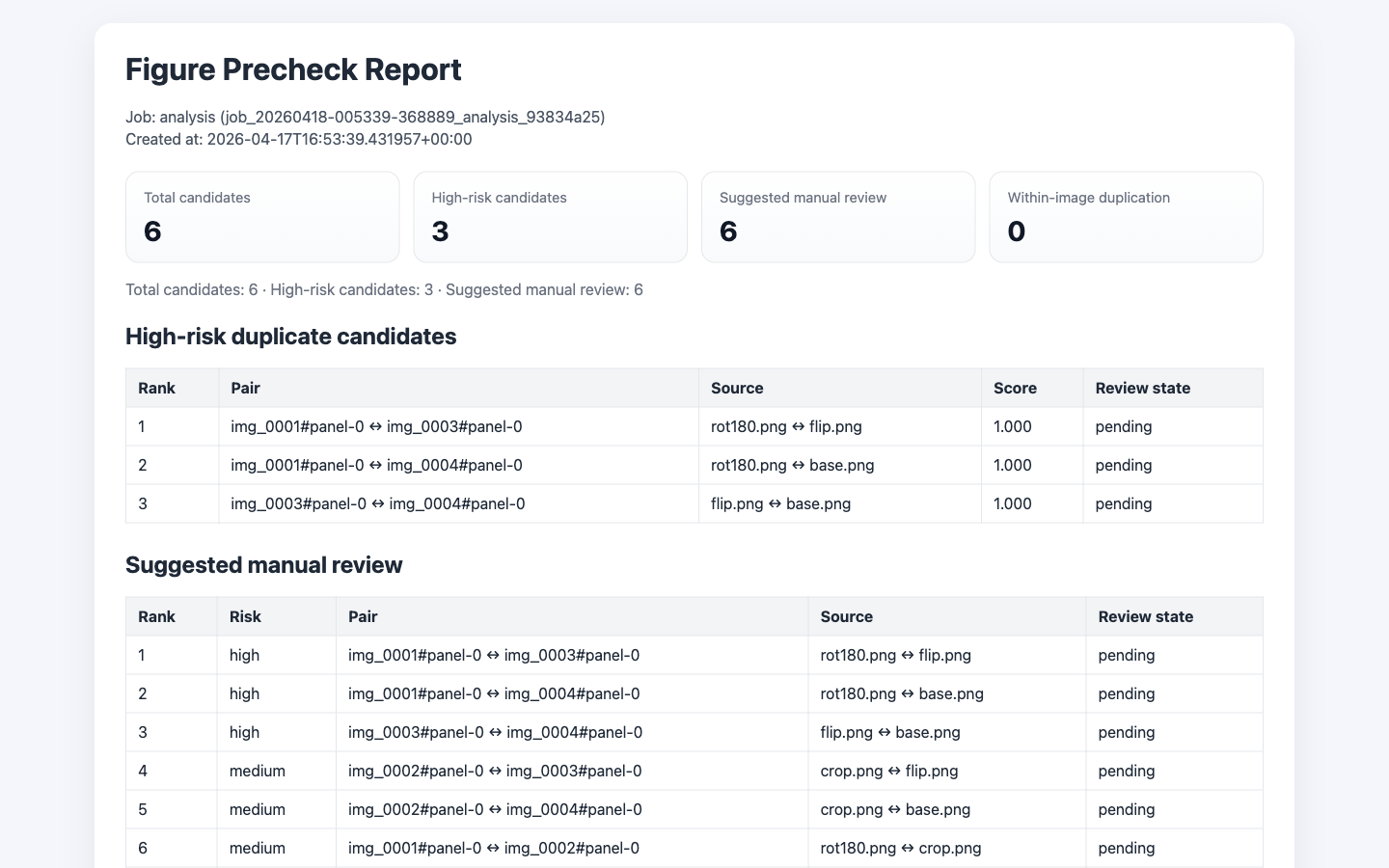This screenshot has width=1389, height=868.
Task: Click high risk label in review row 1
Action: 244,655
